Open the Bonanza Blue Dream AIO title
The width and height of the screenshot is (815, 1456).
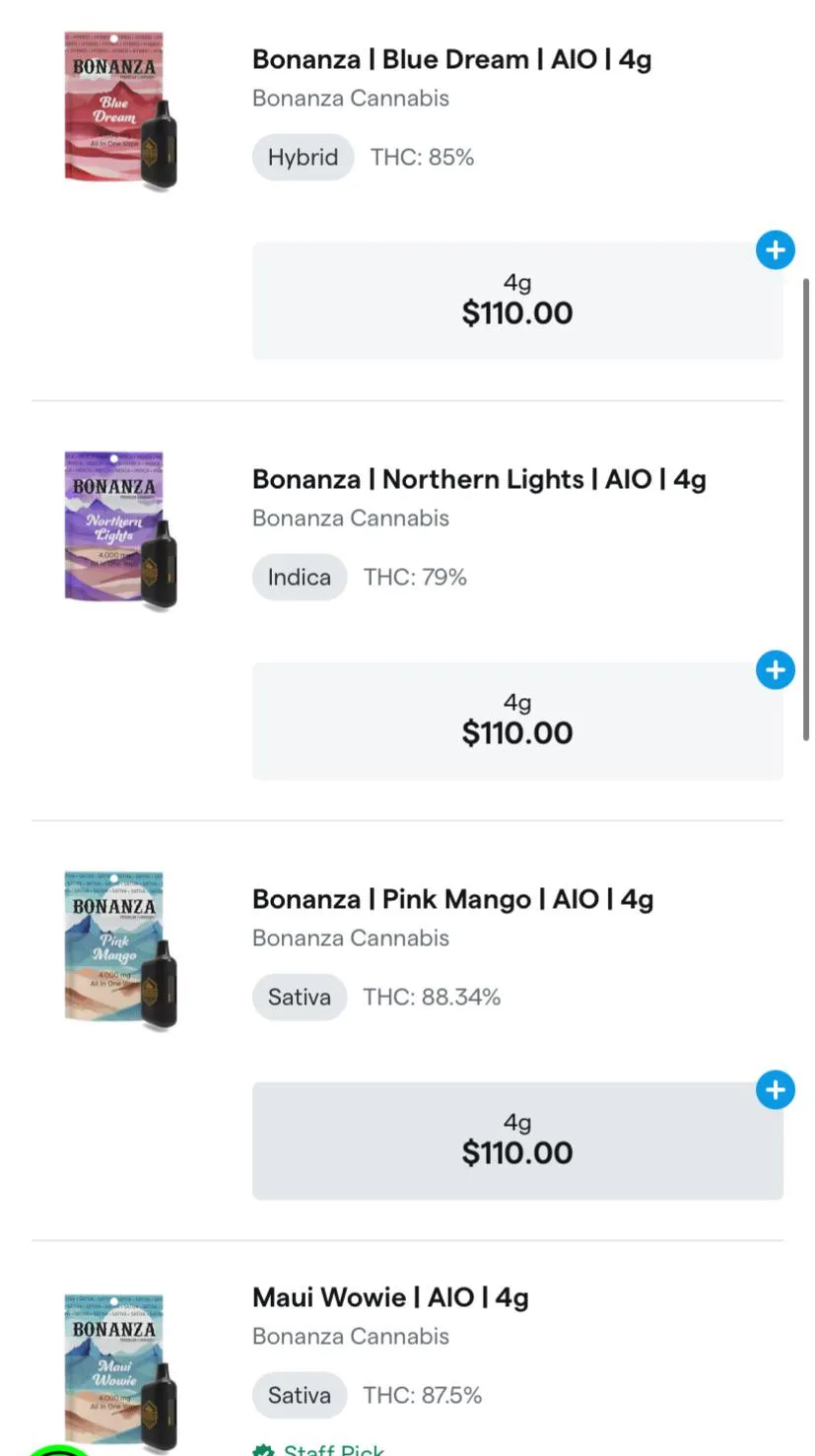point(451,60)
